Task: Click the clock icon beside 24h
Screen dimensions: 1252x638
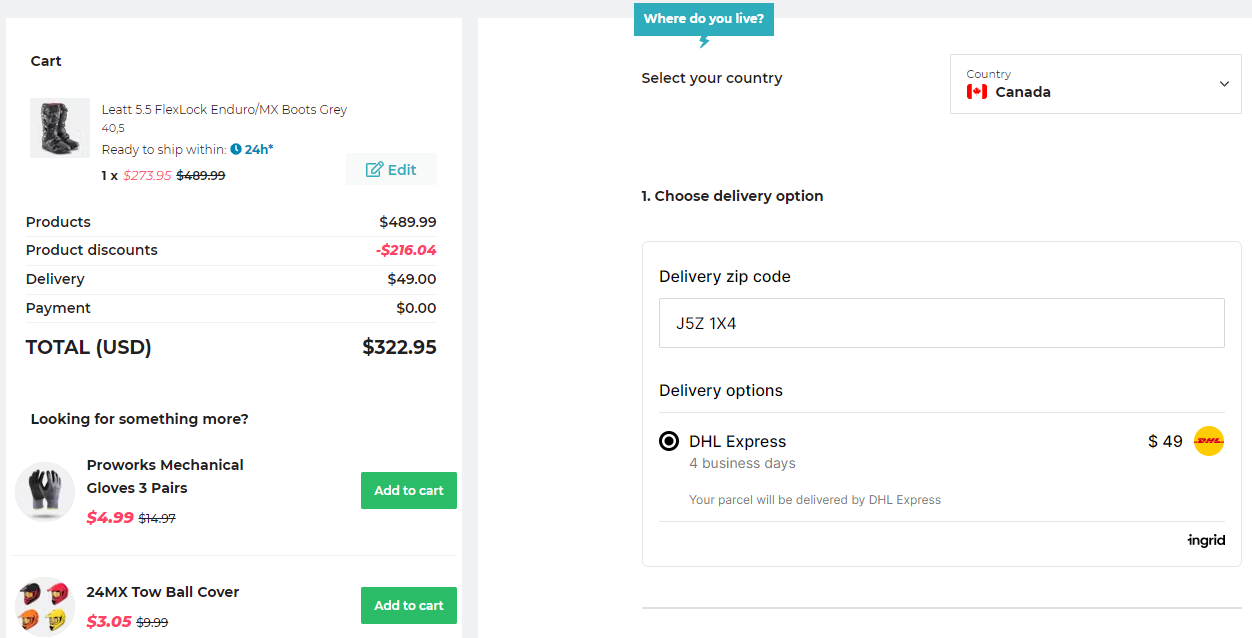Action: (x=236, y=149)
